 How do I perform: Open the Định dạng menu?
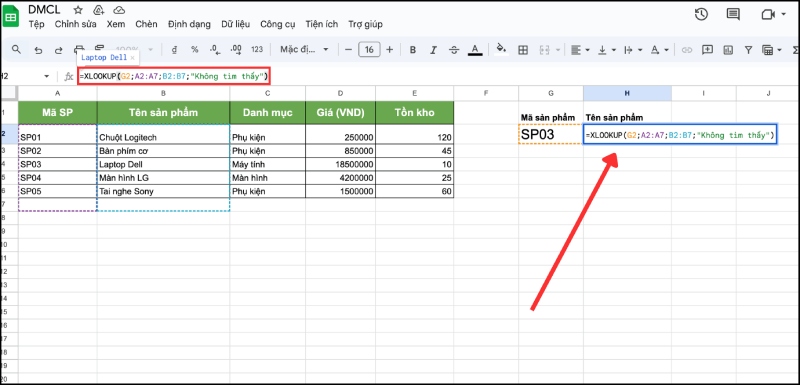tap(189, 24)
